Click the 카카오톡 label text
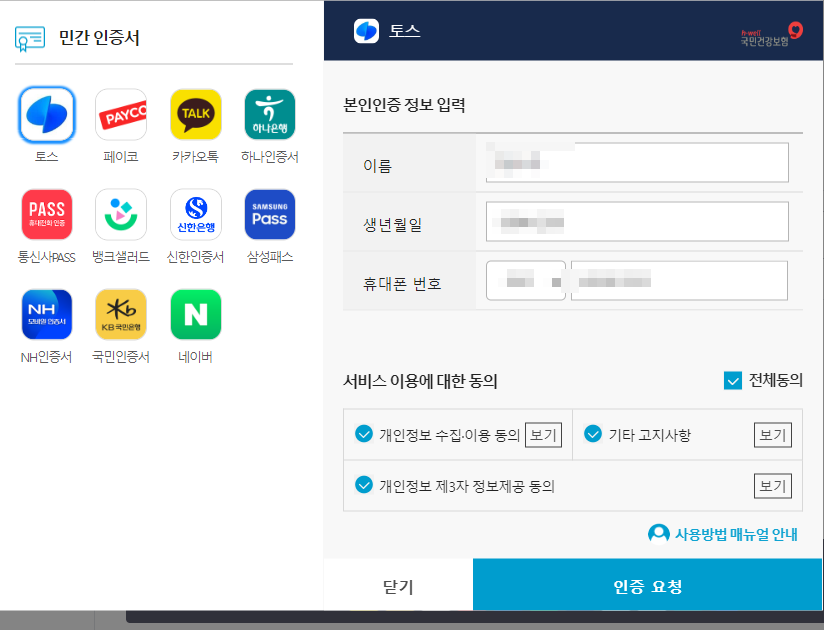Image resolution: width=824 pixels, height=630 pixels. point(195,157)
